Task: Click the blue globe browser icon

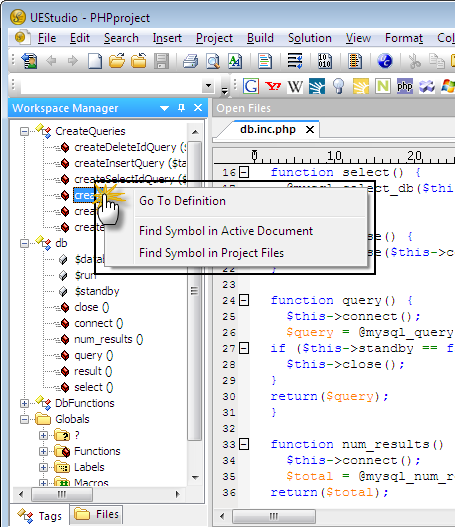Action: coord(385,61)
